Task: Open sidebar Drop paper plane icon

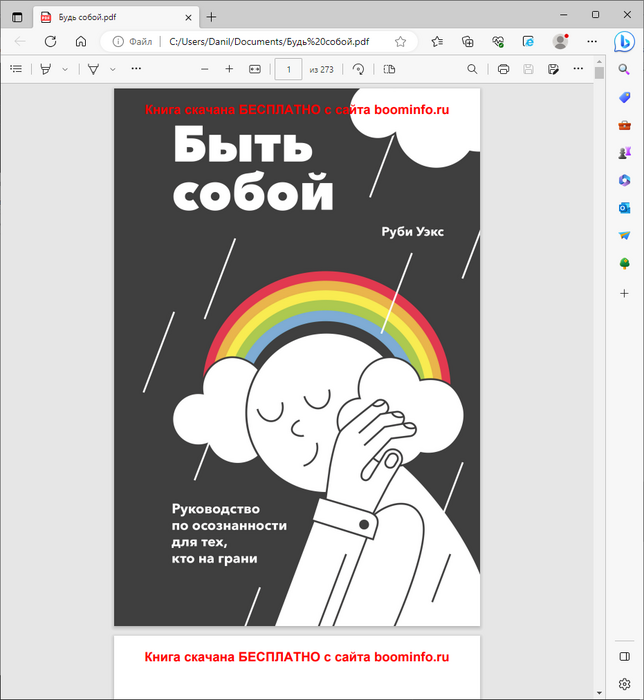Action: 624,236
